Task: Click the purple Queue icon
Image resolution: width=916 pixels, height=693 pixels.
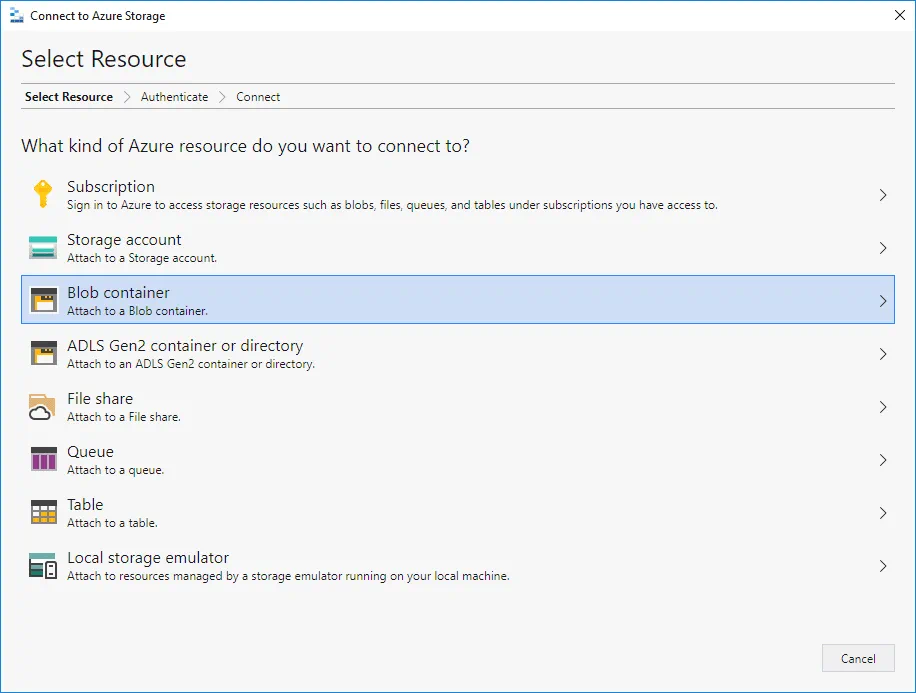Action: [x=43, y=460]
